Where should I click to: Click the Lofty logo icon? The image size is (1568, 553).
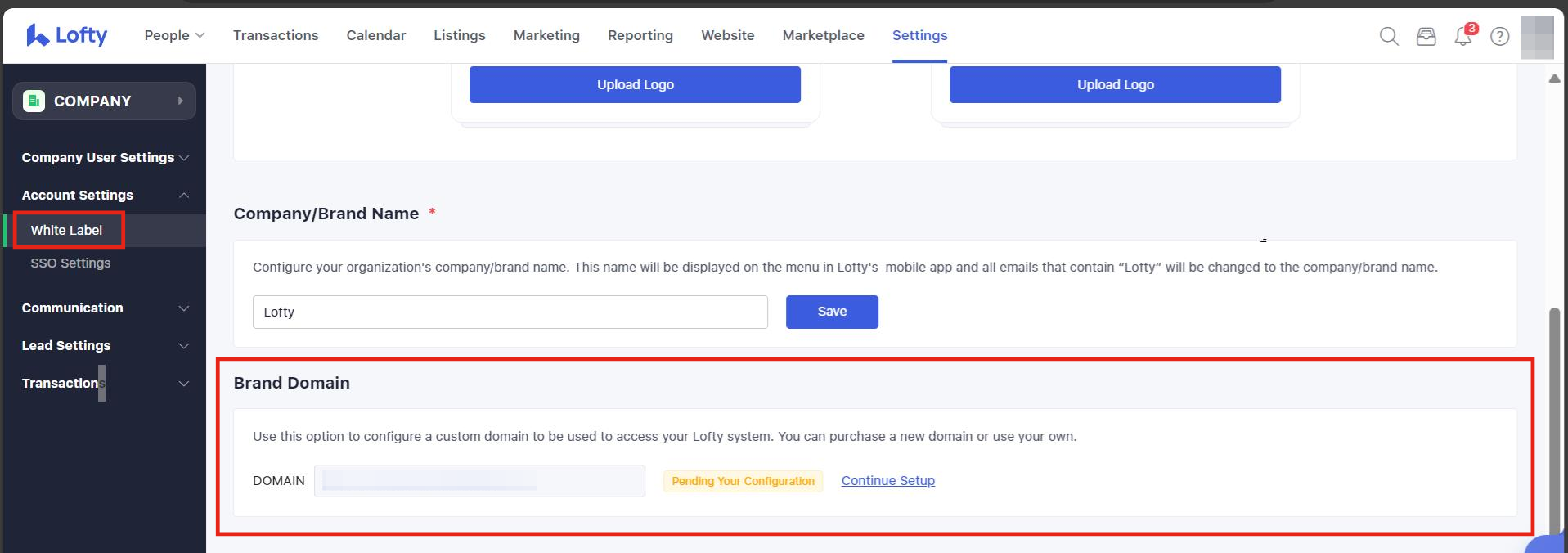coord(38,35)
